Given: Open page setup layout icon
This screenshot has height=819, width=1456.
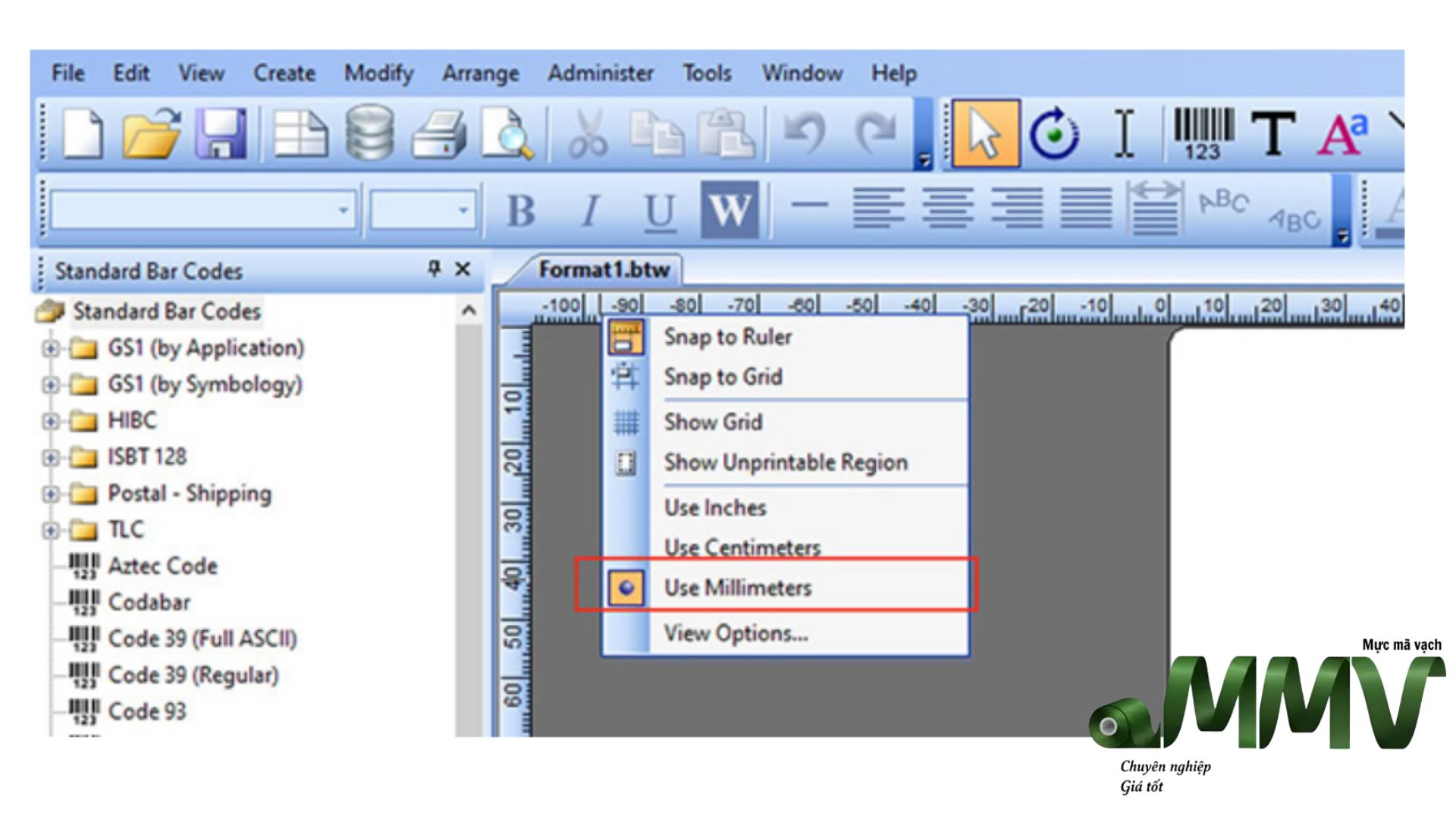Looking at the screenshot, I should pos(300,133).
